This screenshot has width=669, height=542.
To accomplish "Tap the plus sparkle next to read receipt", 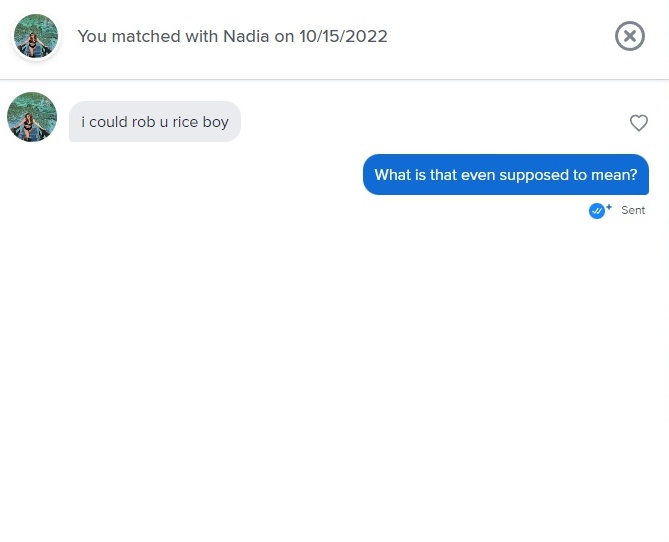I will 609,207.
